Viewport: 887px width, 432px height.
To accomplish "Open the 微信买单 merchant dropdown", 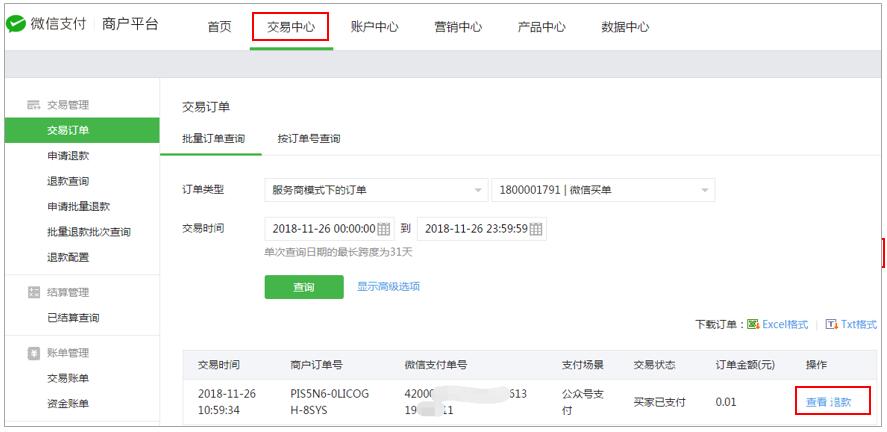I will 602,190.
